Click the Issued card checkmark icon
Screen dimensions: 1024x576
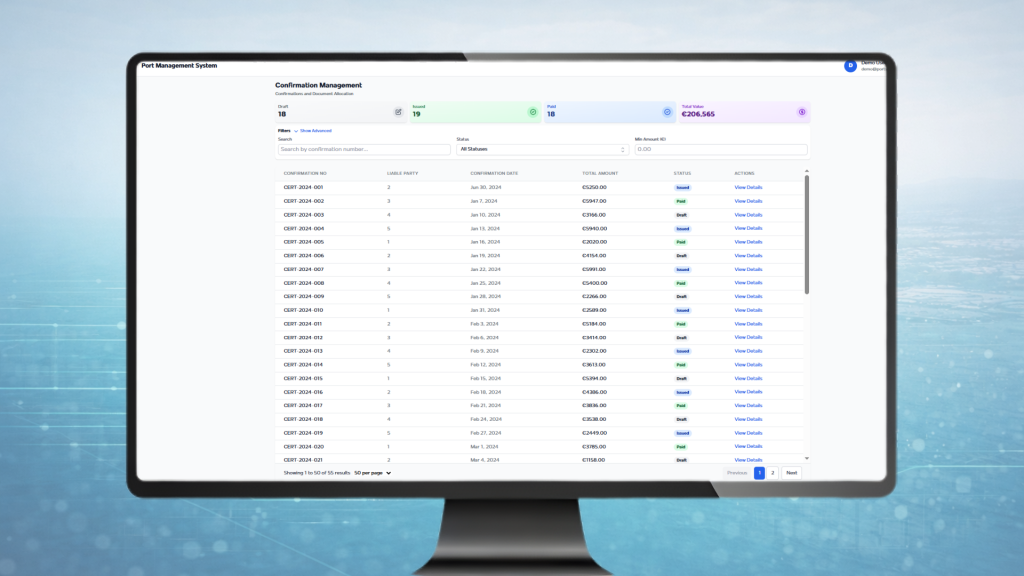click(533, 112)
